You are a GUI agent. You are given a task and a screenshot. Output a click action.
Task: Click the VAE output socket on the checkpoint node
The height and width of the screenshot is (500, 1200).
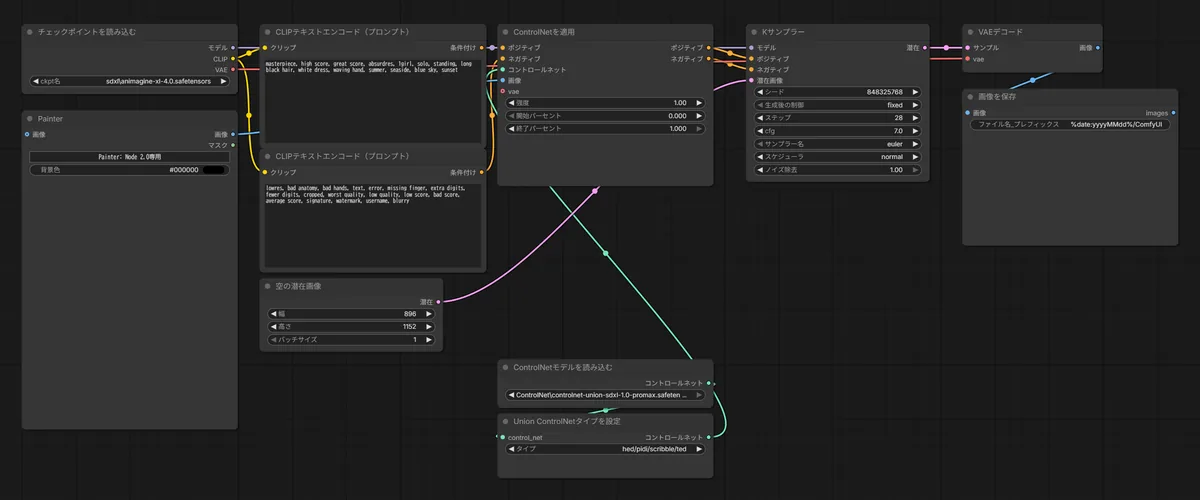coord(233,70)
